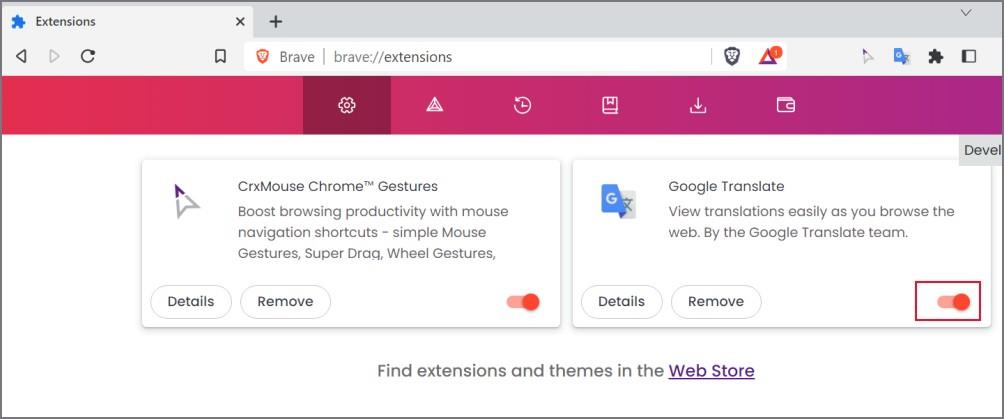Viewport: 1004px width, 419px height.
Task: Open History clock icon
Action: pos(522,105)
